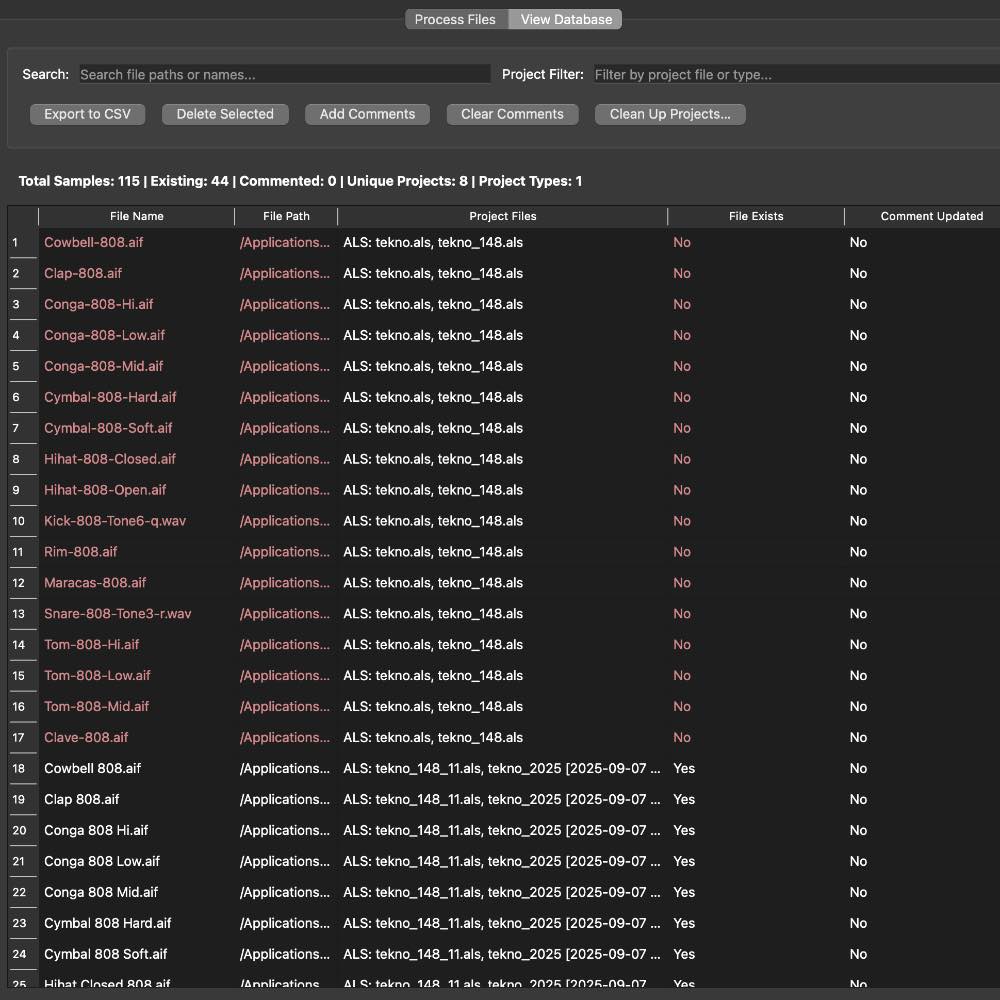Screen dimensions: 1000x1000
Task: Select the Cowbell-808.aif file name
Action: pyautogui.click(x=93, y=242)
